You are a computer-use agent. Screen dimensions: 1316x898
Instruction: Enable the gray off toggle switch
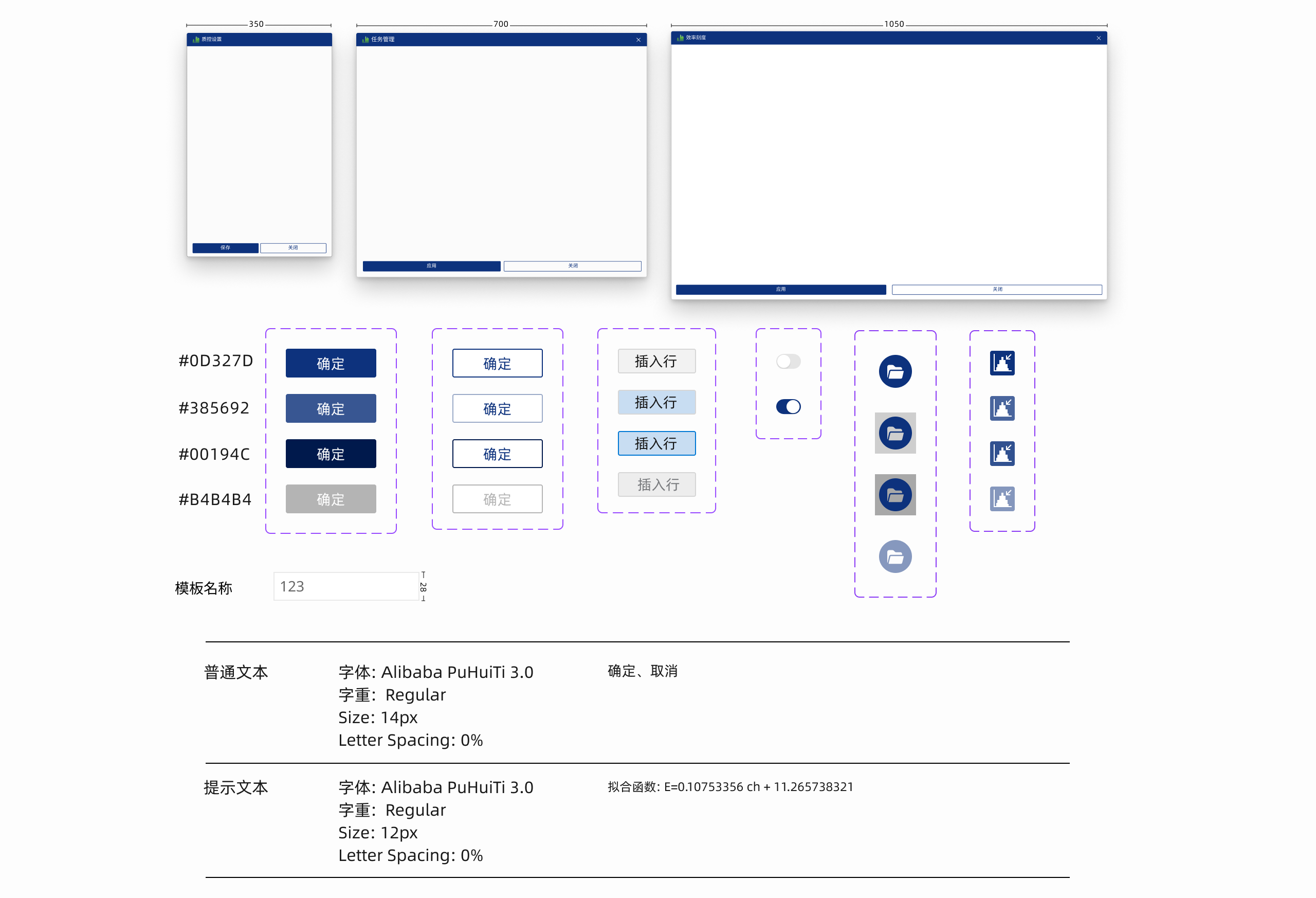click(x=788, y=362)
